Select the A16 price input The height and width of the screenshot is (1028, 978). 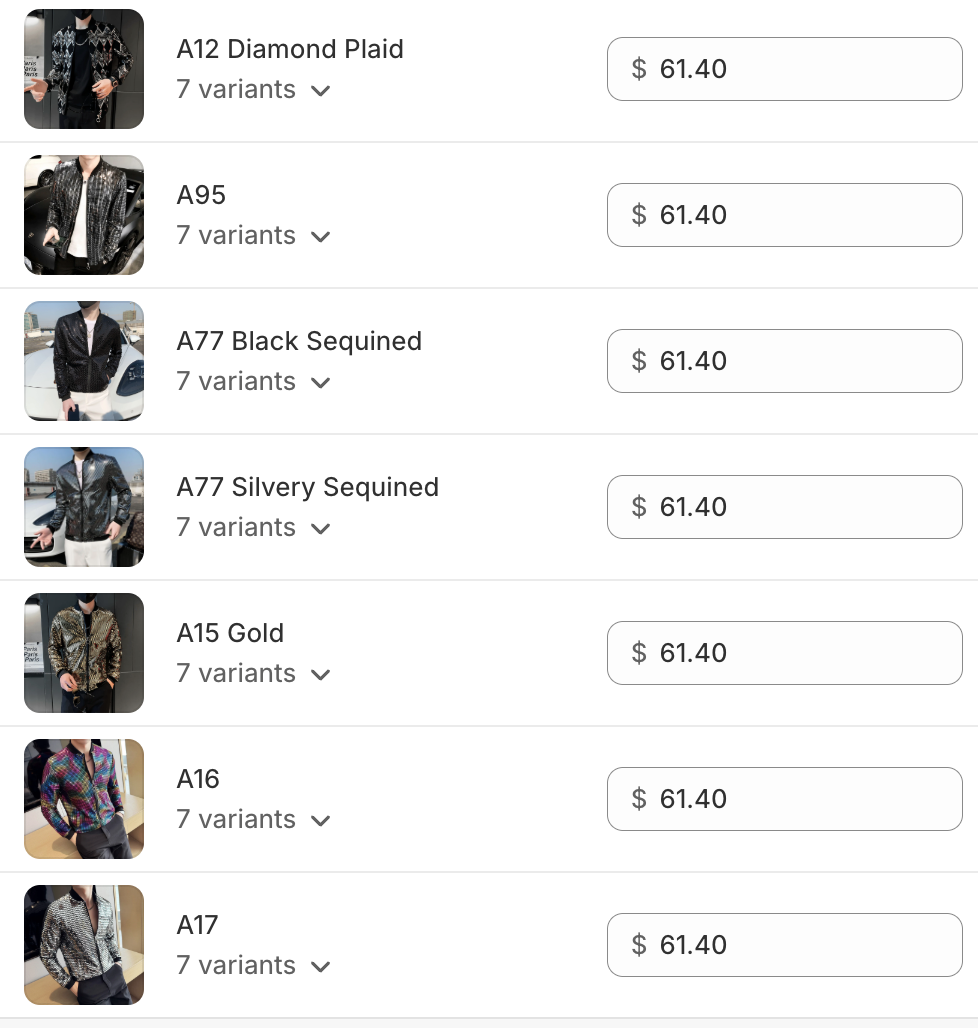tap(784, 799)
